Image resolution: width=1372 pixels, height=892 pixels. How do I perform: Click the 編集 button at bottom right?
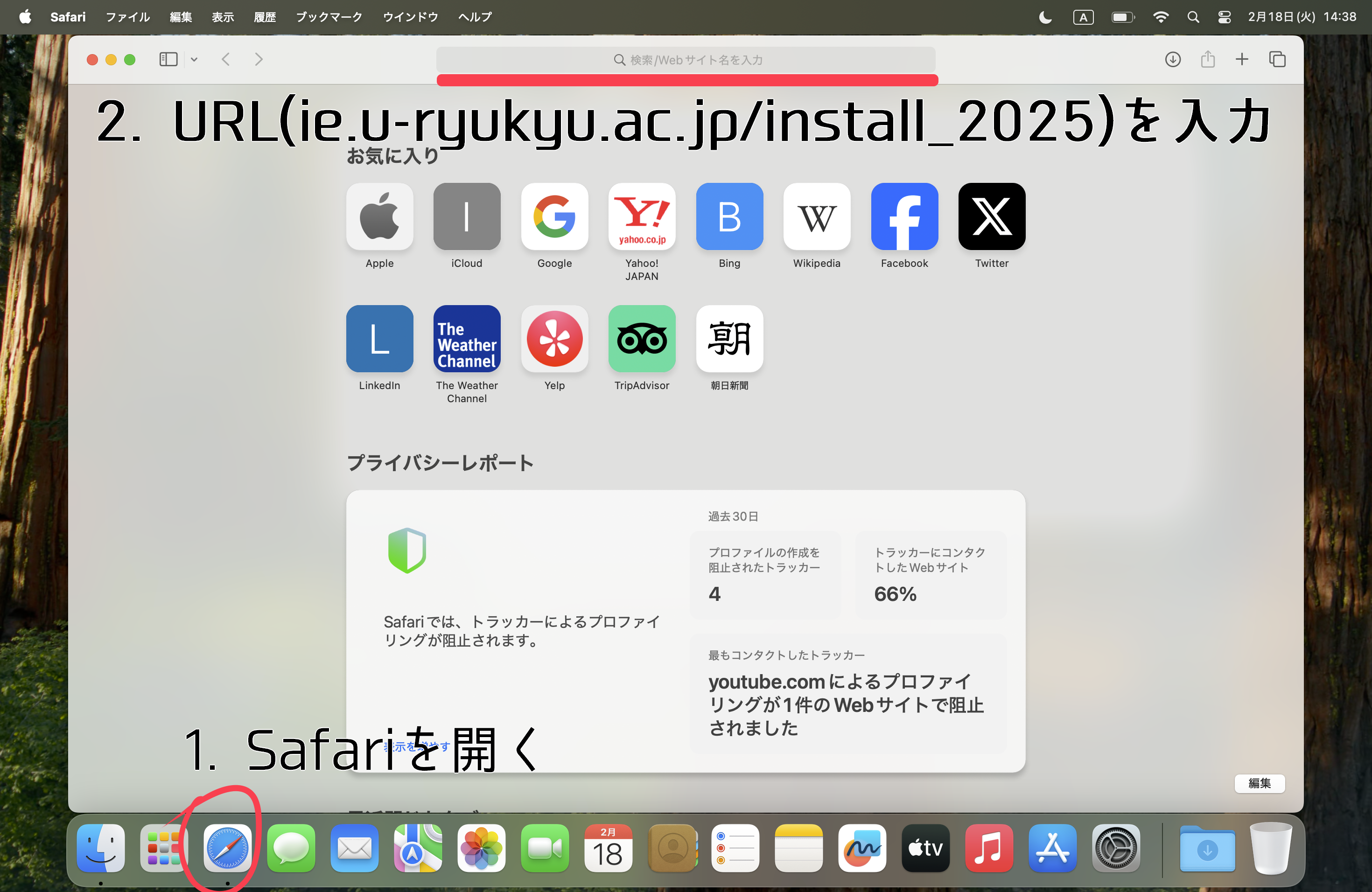pyautogui.click(x=1259, y=783)
